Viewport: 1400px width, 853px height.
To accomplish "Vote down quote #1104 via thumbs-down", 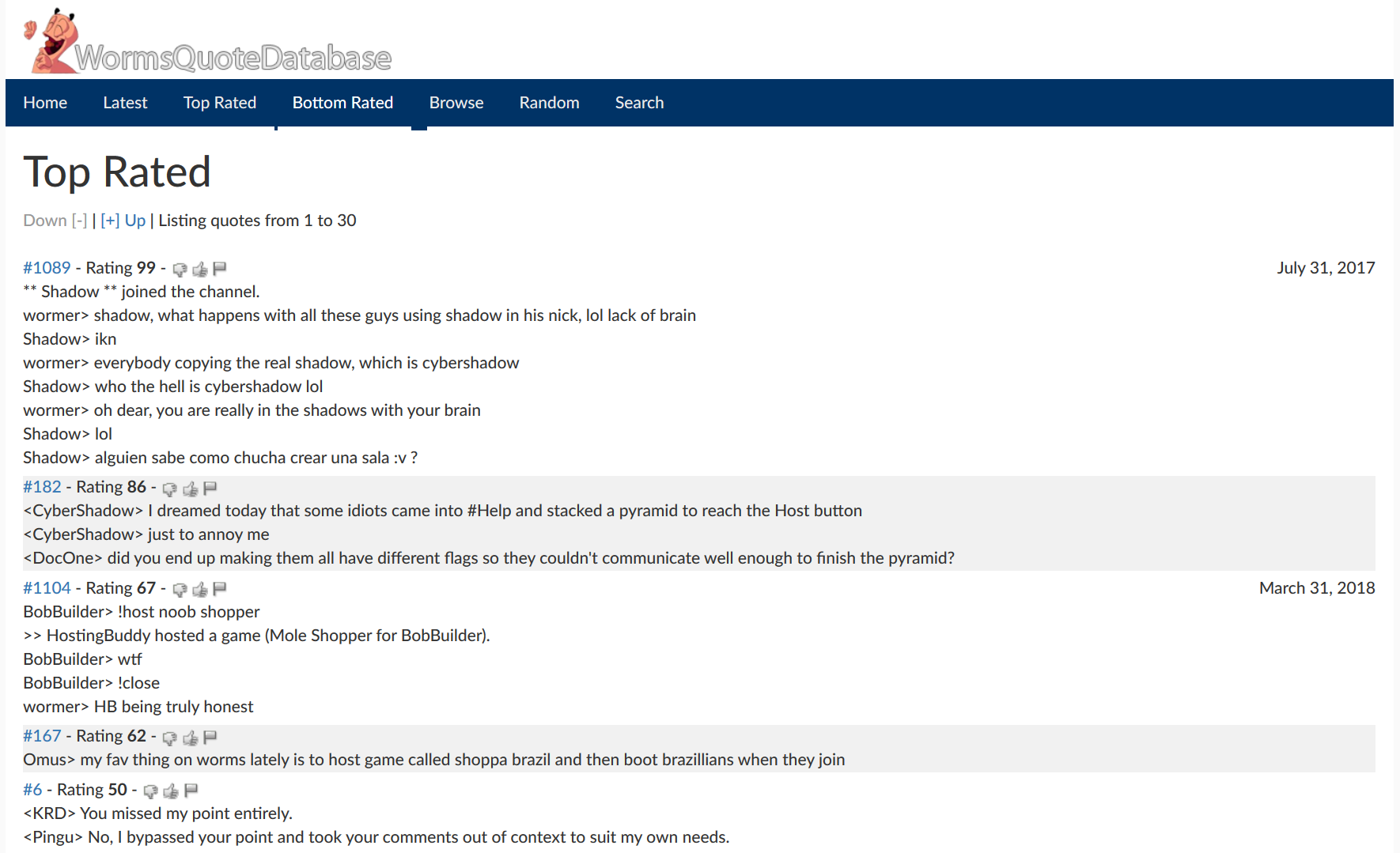I will click(180, 590).
